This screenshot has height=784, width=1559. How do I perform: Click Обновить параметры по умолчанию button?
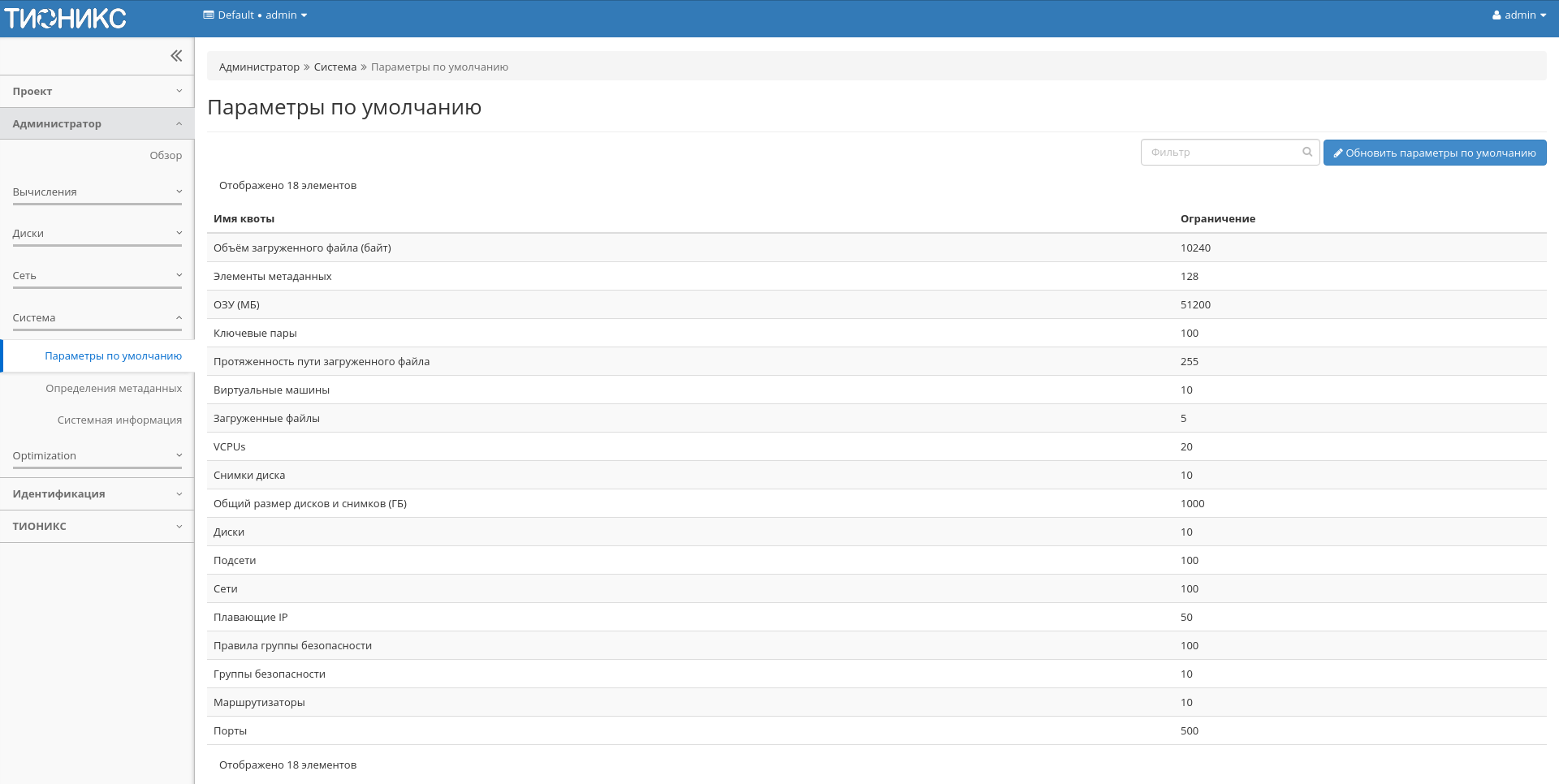coord(1434,153)
